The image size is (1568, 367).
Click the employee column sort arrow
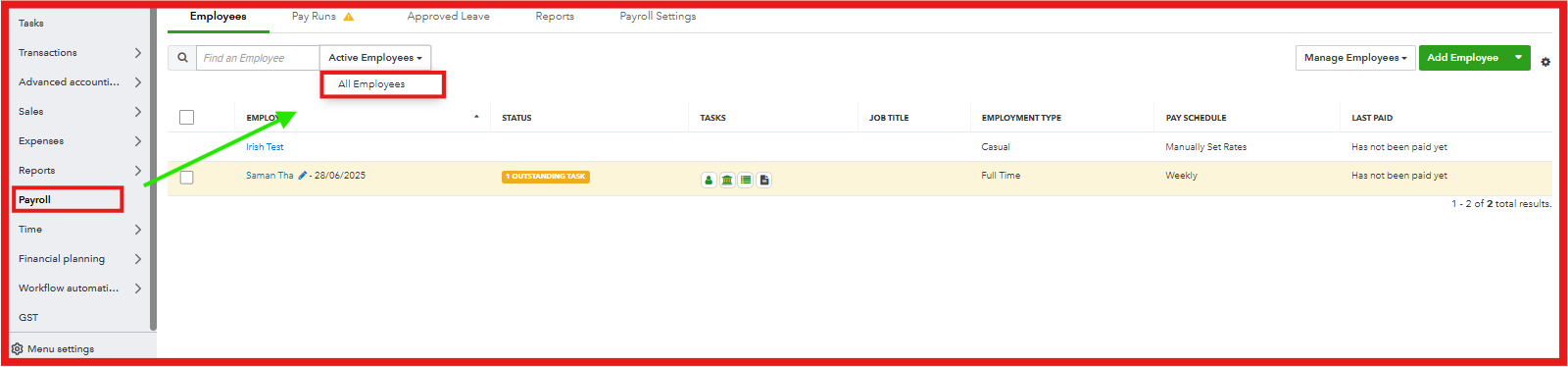pos(476,117)
